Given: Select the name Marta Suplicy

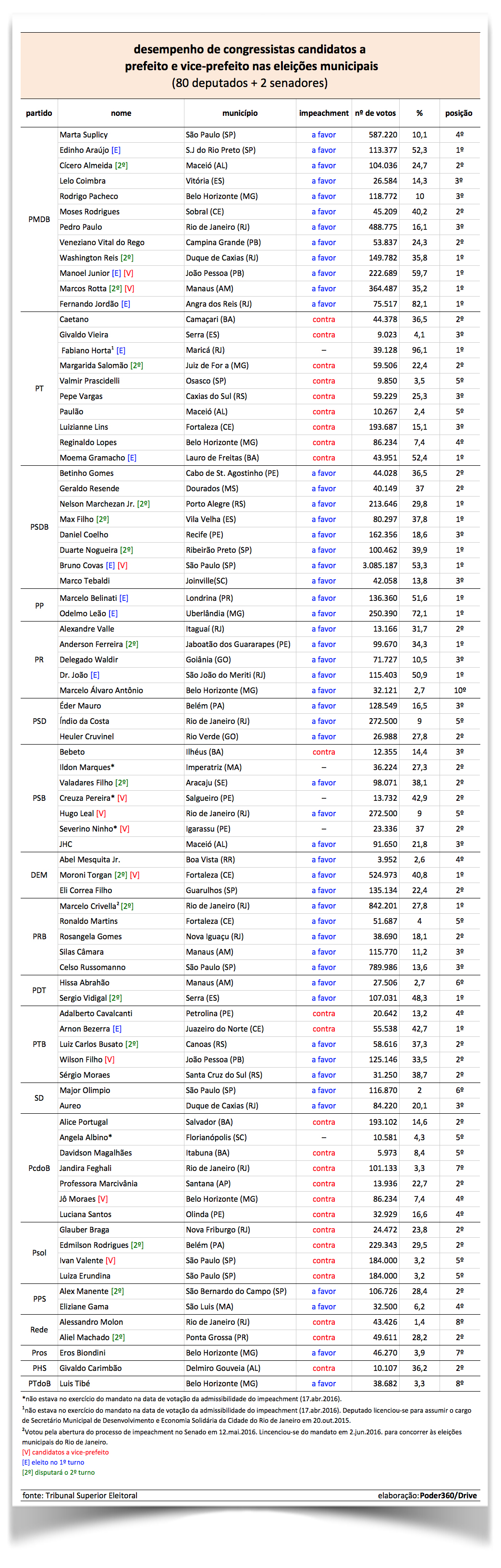Looking at the screenshot, I should click(83, 135).
